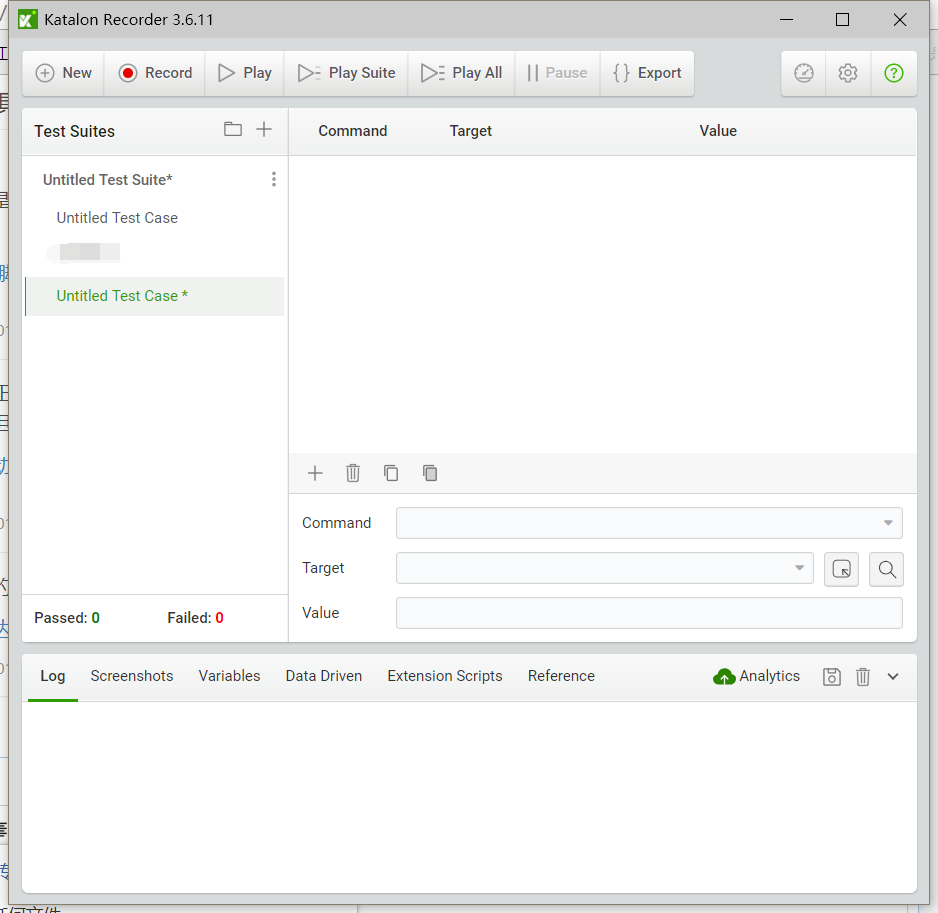Open the Reference tab
The image size is (938, 913).
(561, 676)
